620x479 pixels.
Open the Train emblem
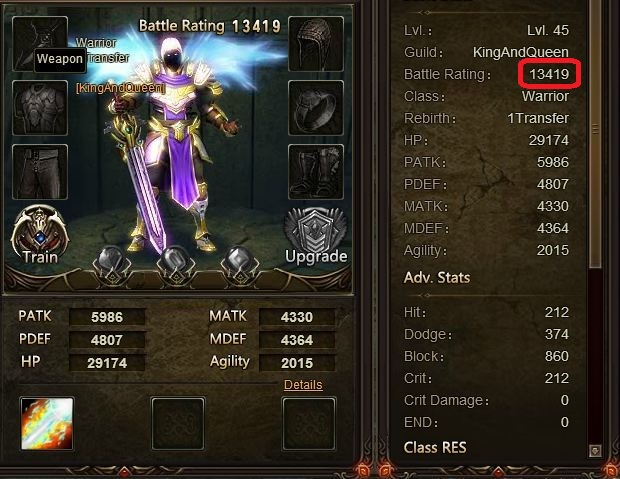40,235
